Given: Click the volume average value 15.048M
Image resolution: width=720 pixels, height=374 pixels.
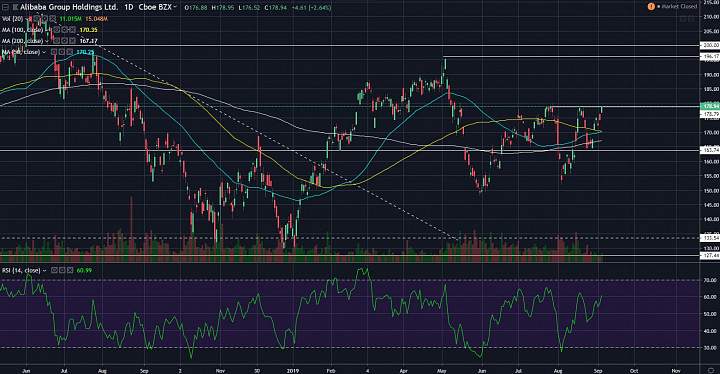Looking at the screenshot, I should point(96,19).
